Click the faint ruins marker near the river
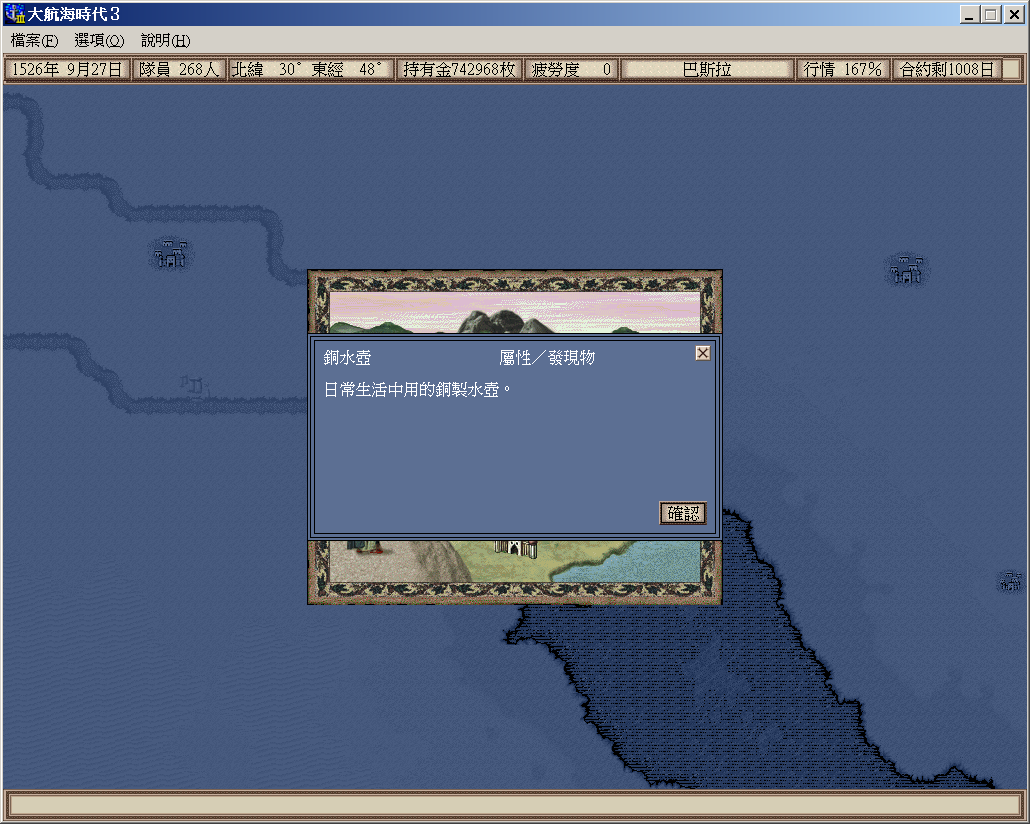The height and width of the screenshot is (824, 1030). (x=192, y=382)
